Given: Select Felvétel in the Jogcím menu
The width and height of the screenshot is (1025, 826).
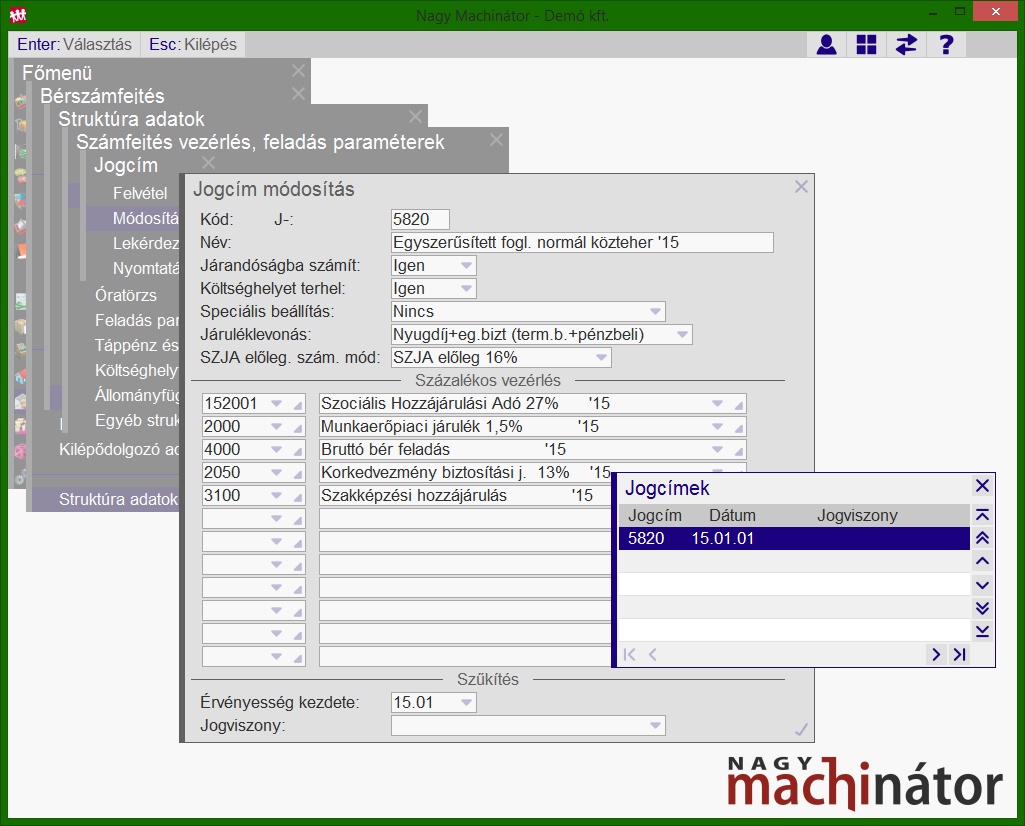Looking at the screenshot, I should 140,193.
